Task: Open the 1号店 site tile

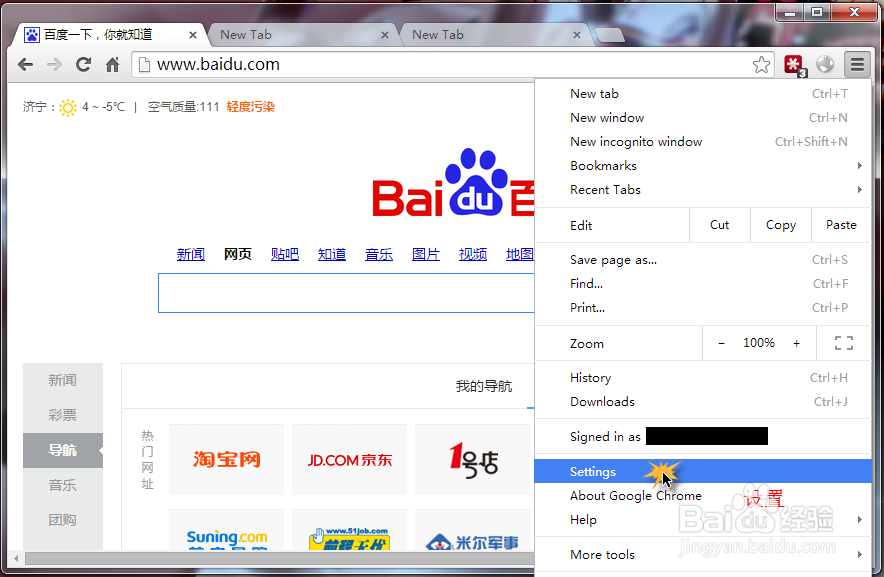Action: [472, 460]
